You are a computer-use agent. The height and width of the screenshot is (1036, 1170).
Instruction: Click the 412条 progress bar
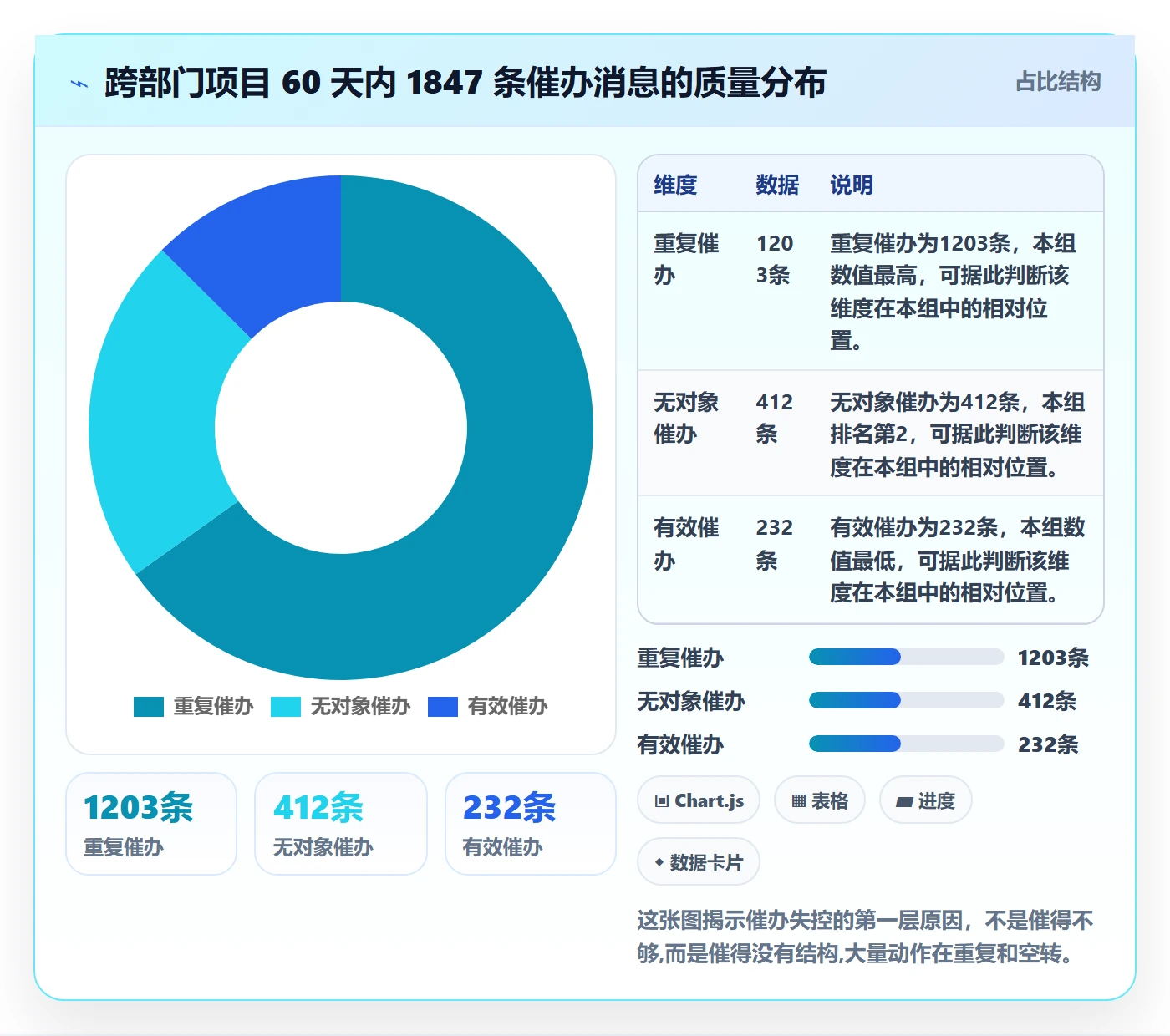coord(906,700)
